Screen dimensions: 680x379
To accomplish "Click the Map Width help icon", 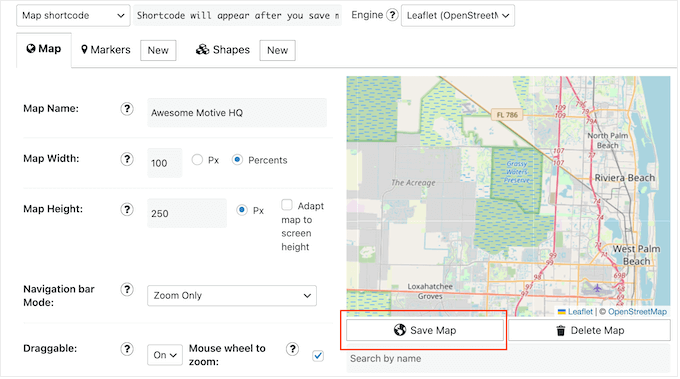I will pos(127,159).
